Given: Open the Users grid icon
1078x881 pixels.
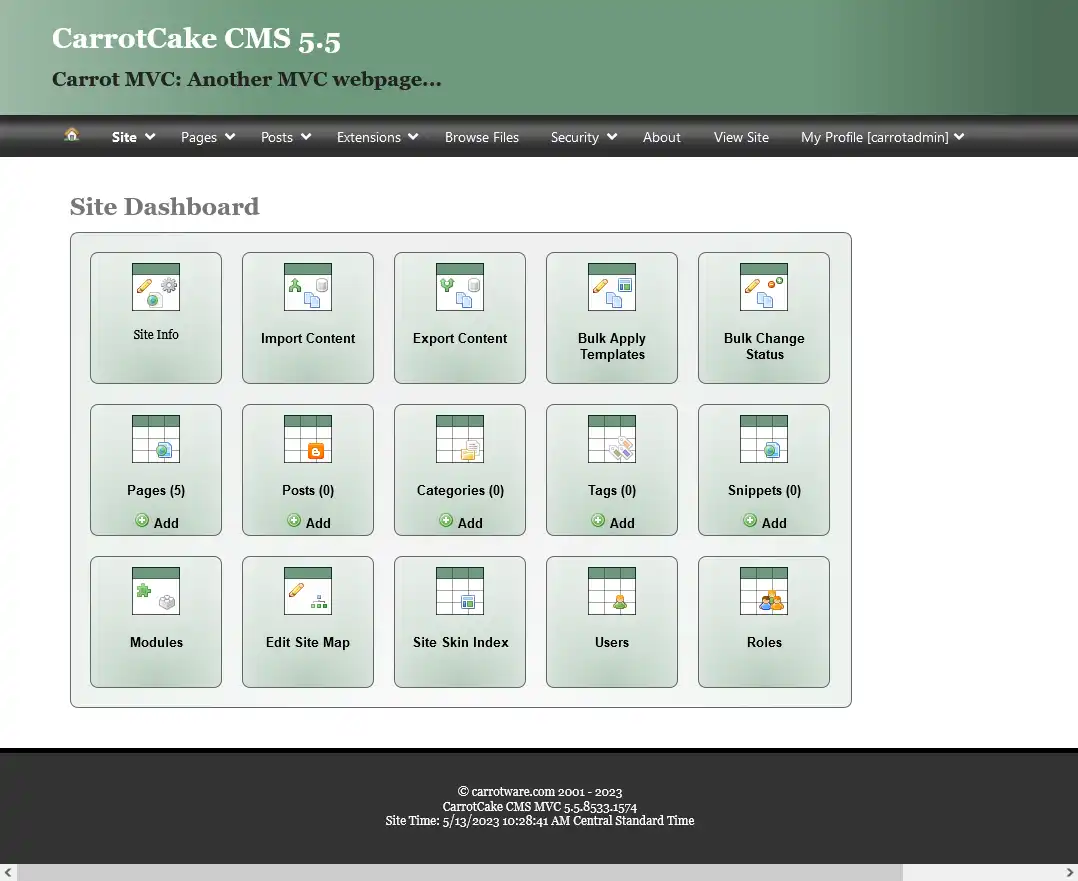Looking at the screenshot, I should [612, 591].
